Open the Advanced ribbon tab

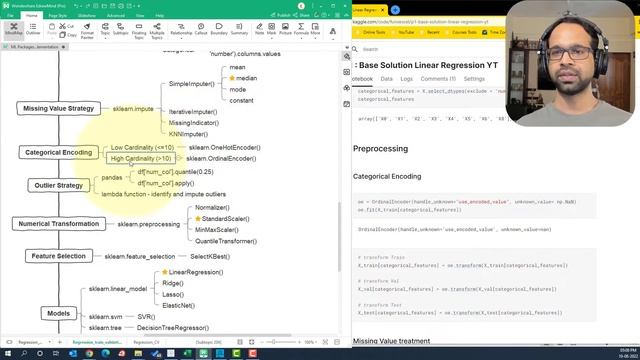tap(116, 16)
